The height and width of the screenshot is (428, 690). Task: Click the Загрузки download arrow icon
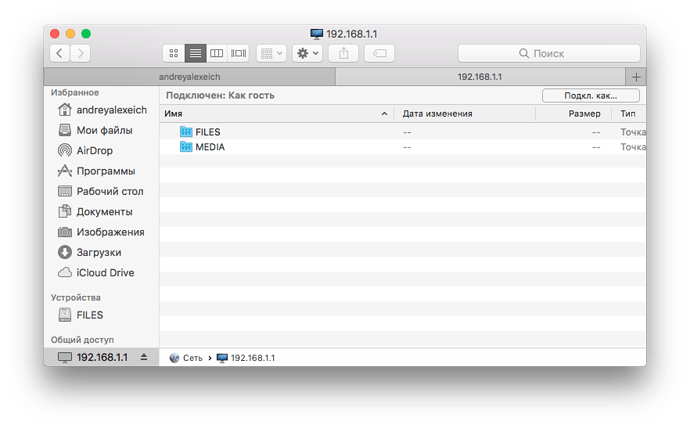[x=65, y=252]
